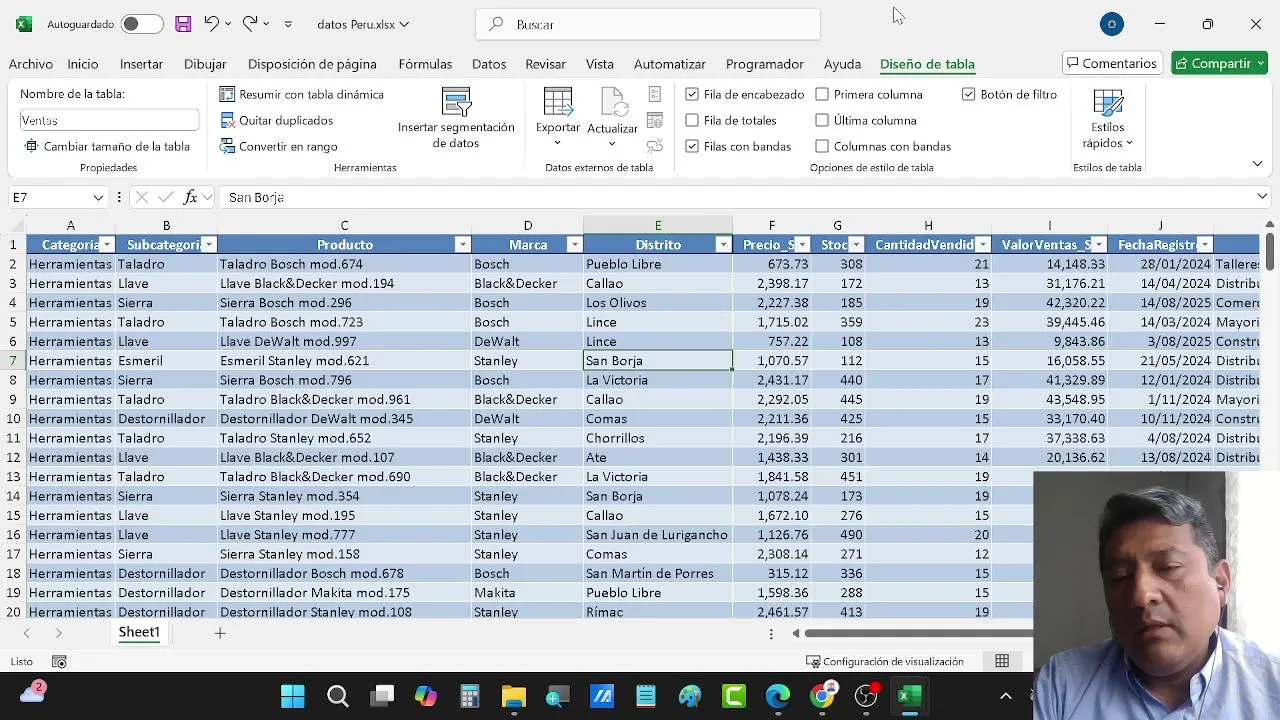Open Vista ribbon tab

(x=600, y=64)
